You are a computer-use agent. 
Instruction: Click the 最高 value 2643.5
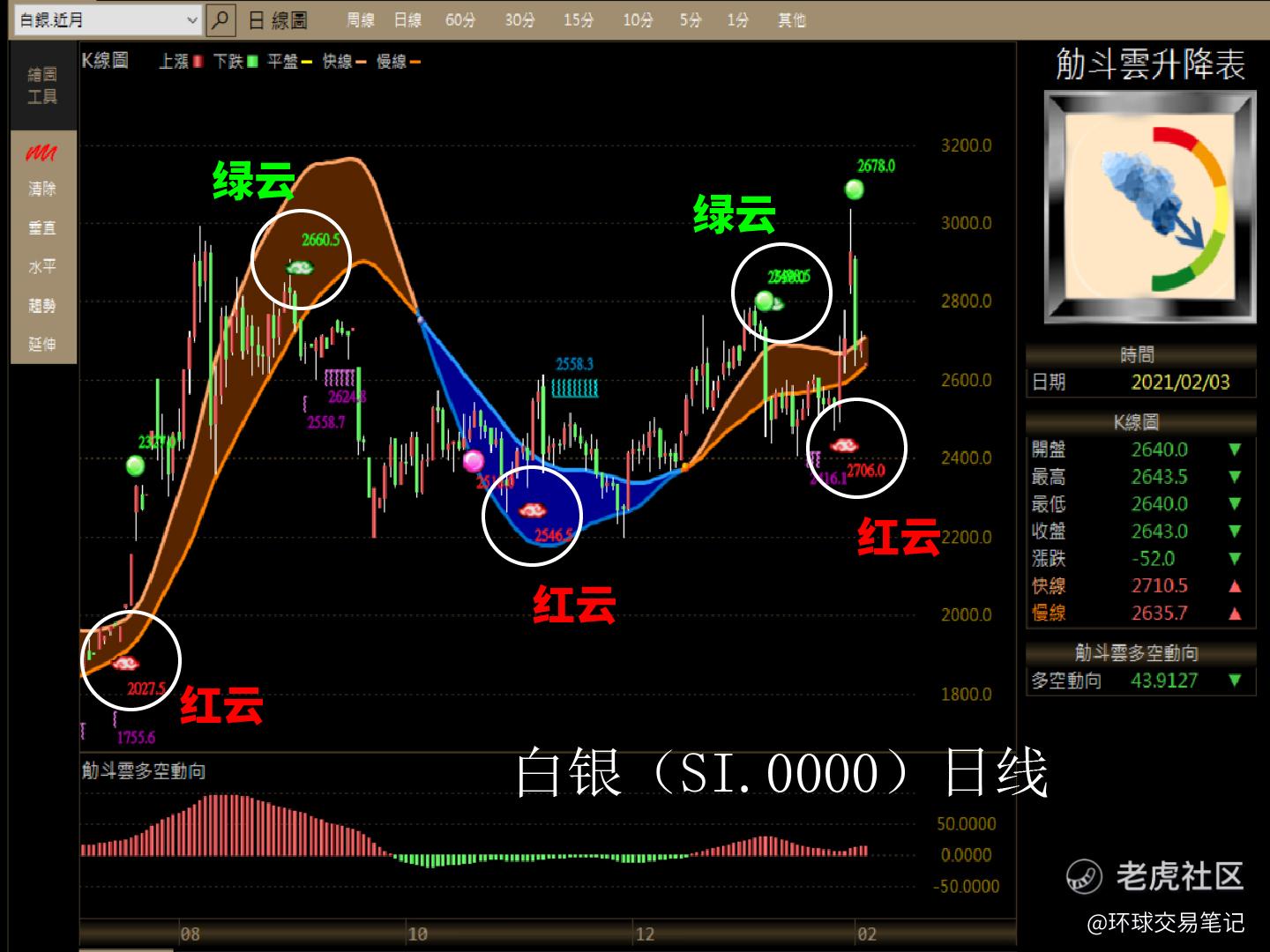[x=1160, y=477]
